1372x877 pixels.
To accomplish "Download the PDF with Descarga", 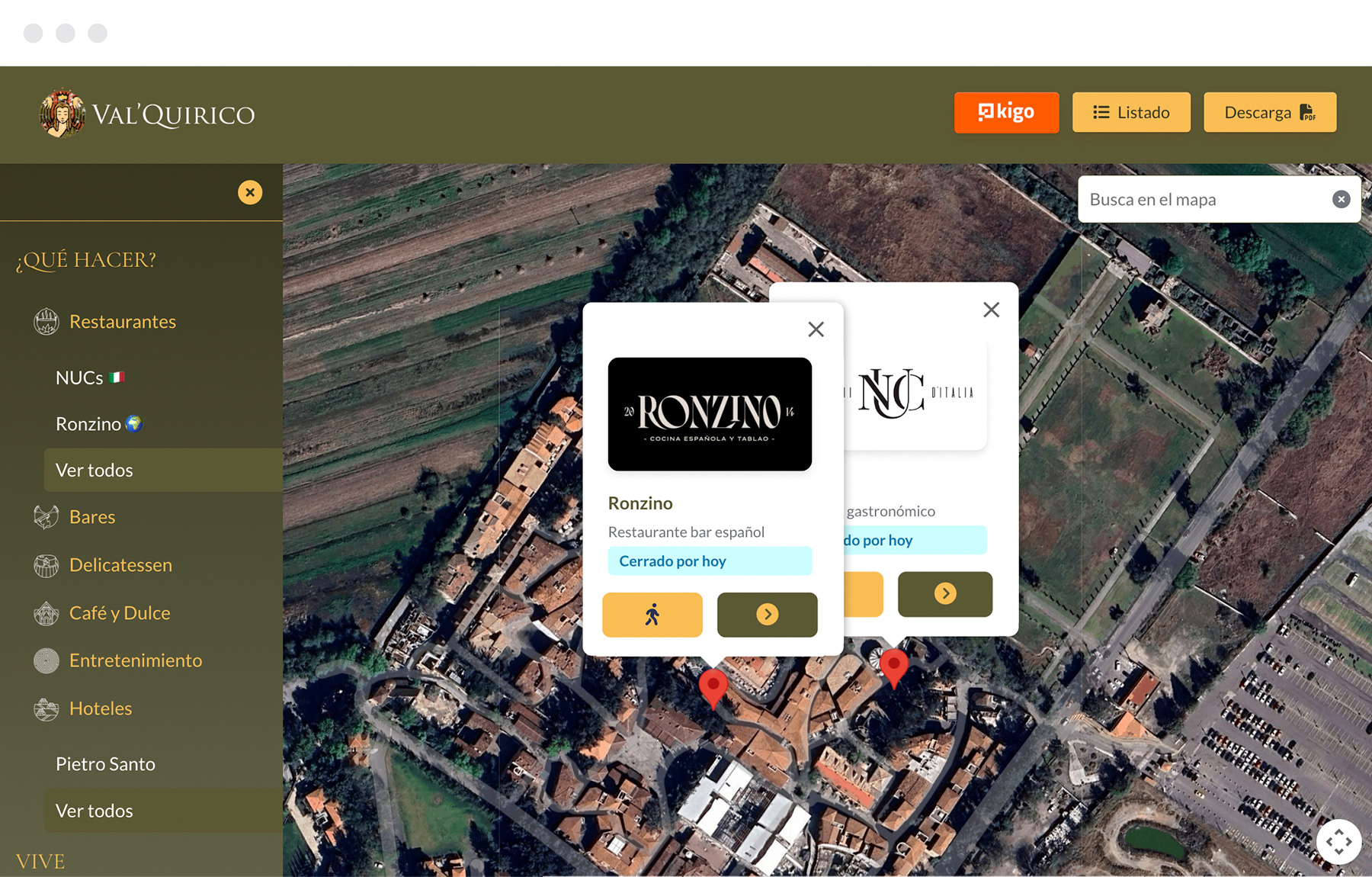I will pos(1270,112).
